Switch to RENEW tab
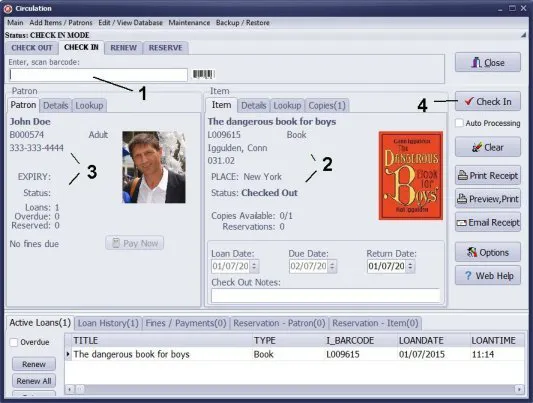533x403 pixels. (123, 48)
